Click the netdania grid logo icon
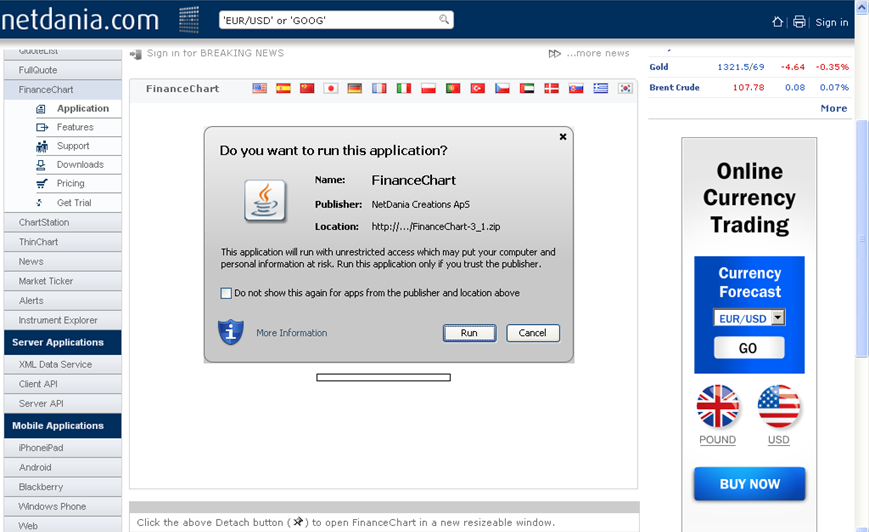This screenshot has height=532, width=869. pos(189,19)
